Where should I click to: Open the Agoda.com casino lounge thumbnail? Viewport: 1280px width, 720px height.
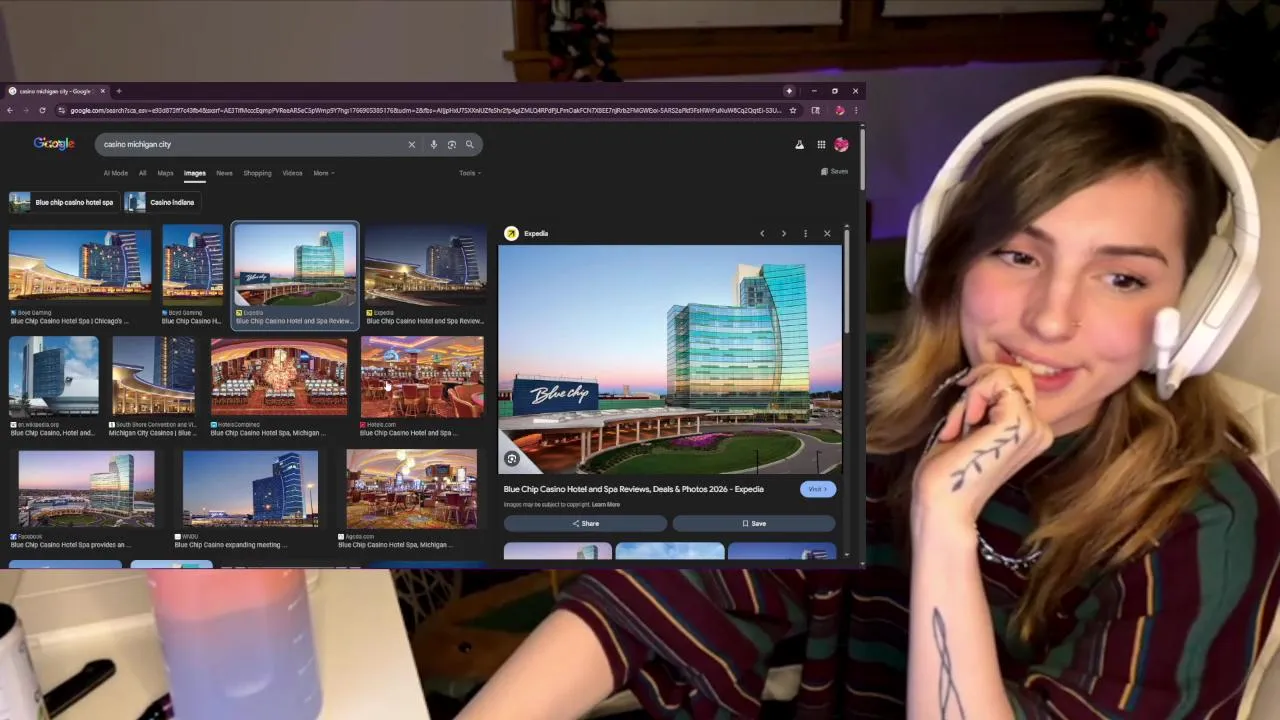(411, 489)
